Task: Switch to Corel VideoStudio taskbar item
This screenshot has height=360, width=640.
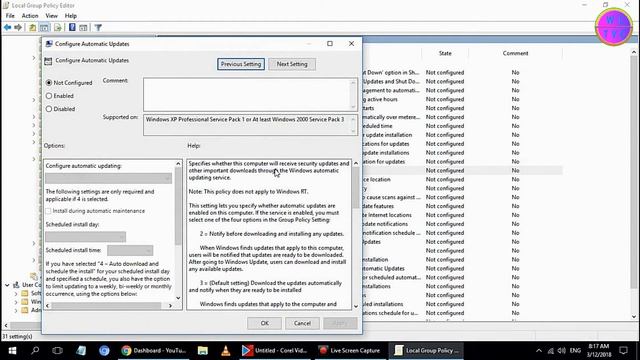Action: tap(276, 351)
